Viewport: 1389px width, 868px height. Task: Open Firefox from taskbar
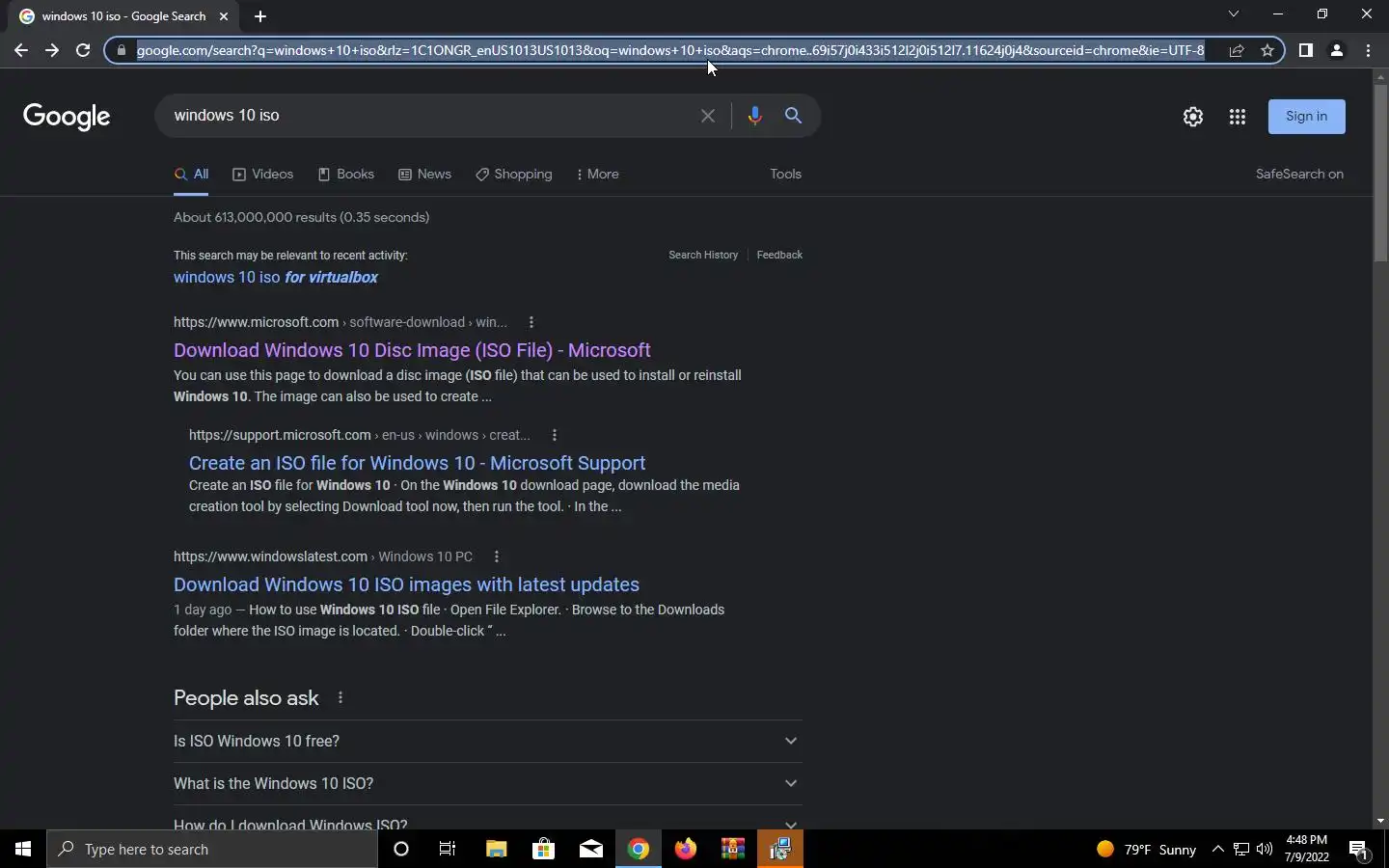click(686, 850)
